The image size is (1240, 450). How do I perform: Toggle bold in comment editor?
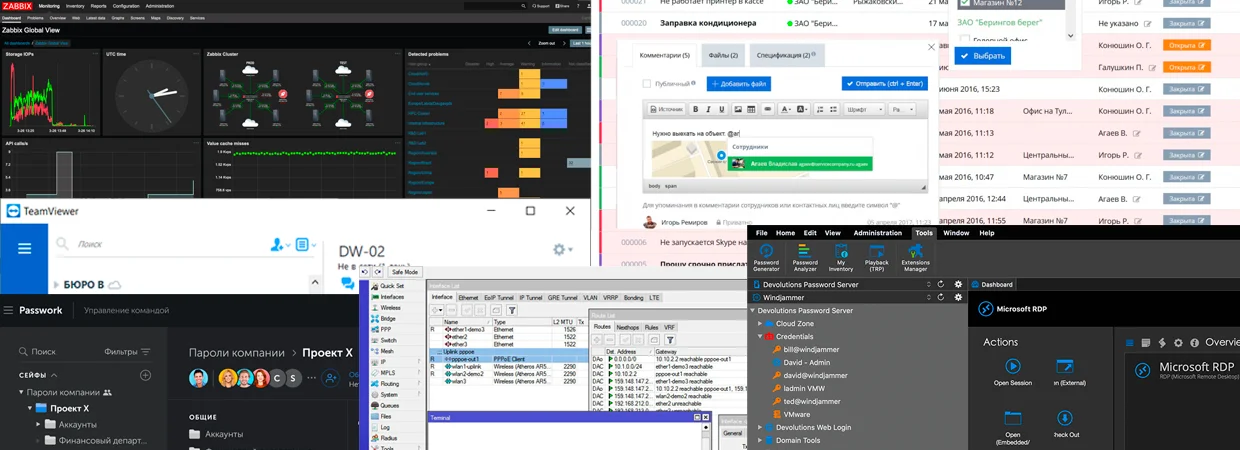point(694,109)
